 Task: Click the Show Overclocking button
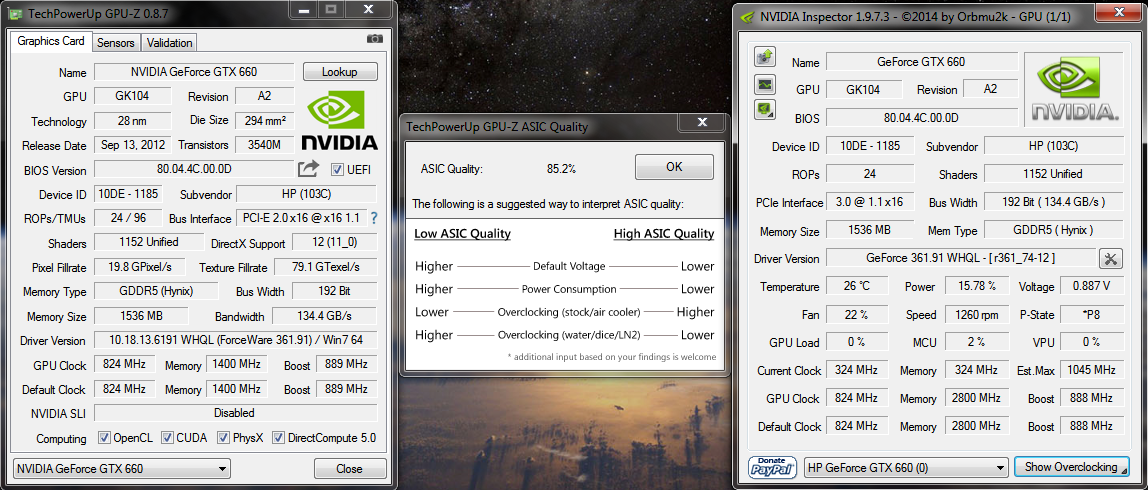(x=1070, y=467)
